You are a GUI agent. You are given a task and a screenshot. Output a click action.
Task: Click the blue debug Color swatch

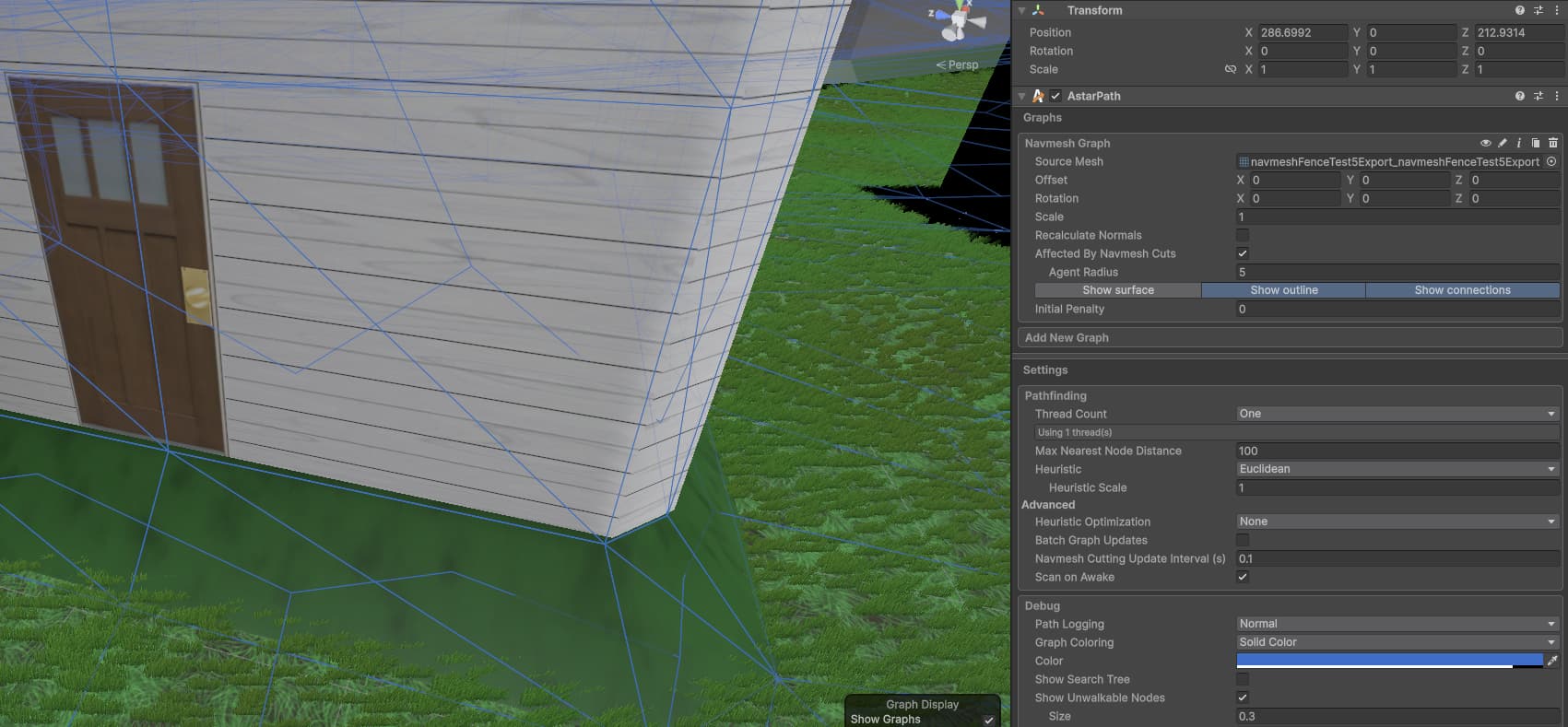[x=1388, y=661]
